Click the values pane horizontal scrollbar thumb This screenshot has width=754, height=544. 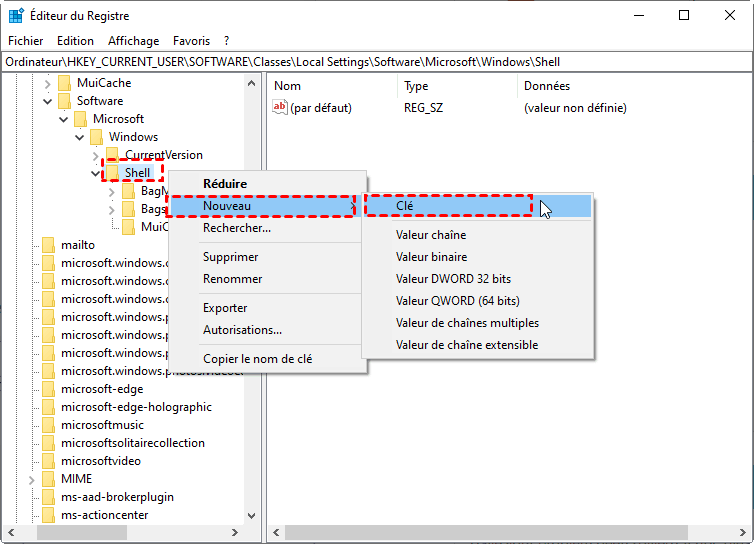[486, 532]
